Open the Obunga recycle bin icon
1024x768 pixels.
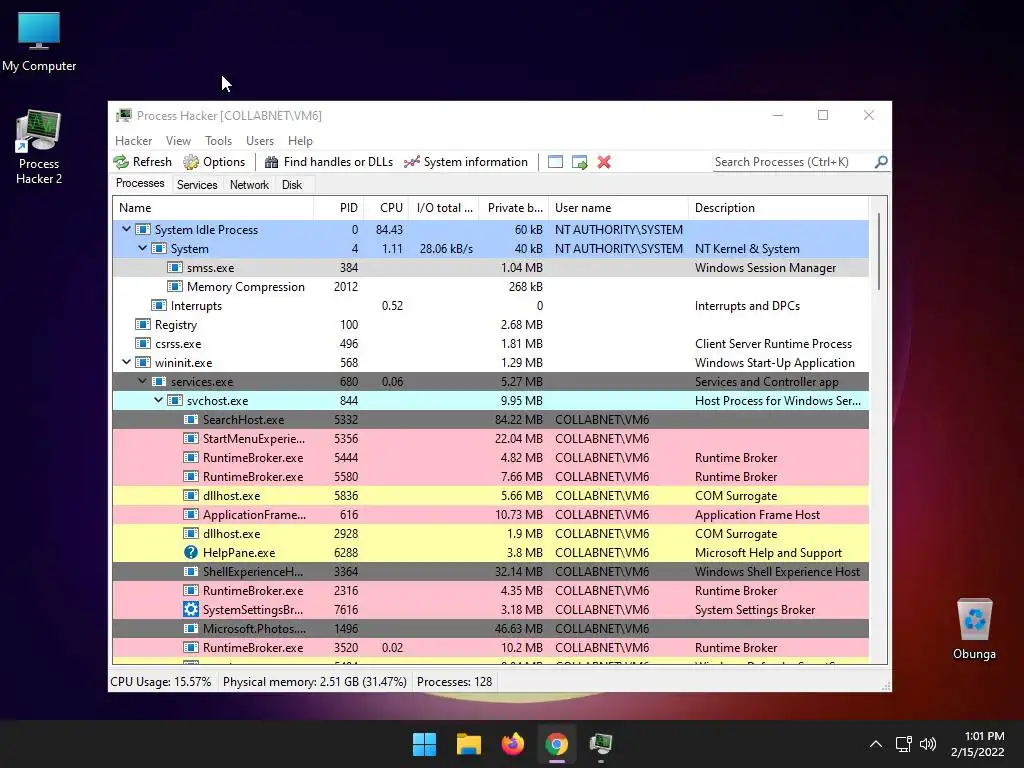974,629
